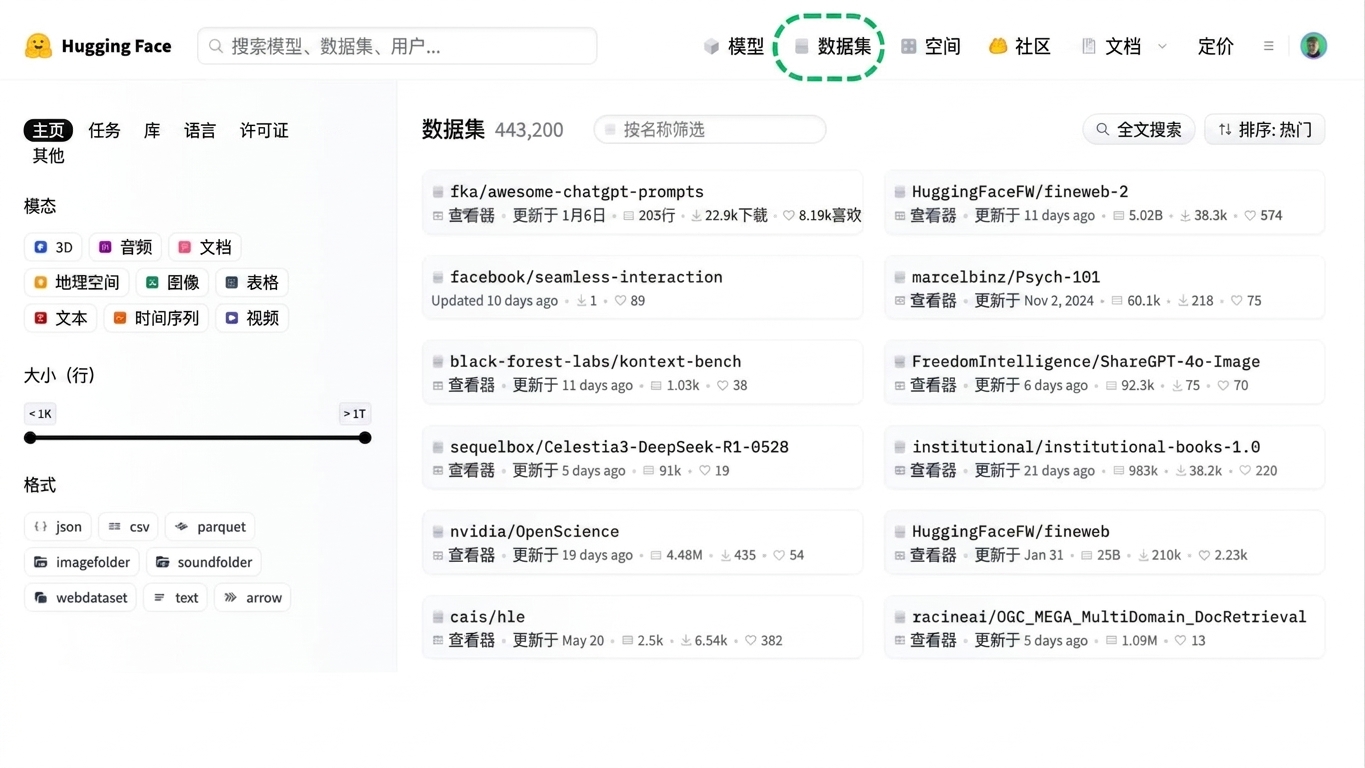1365x768 pixels.
Task: Click the heart icon on the cais/hle card
Action: click(x=751, y=641)
